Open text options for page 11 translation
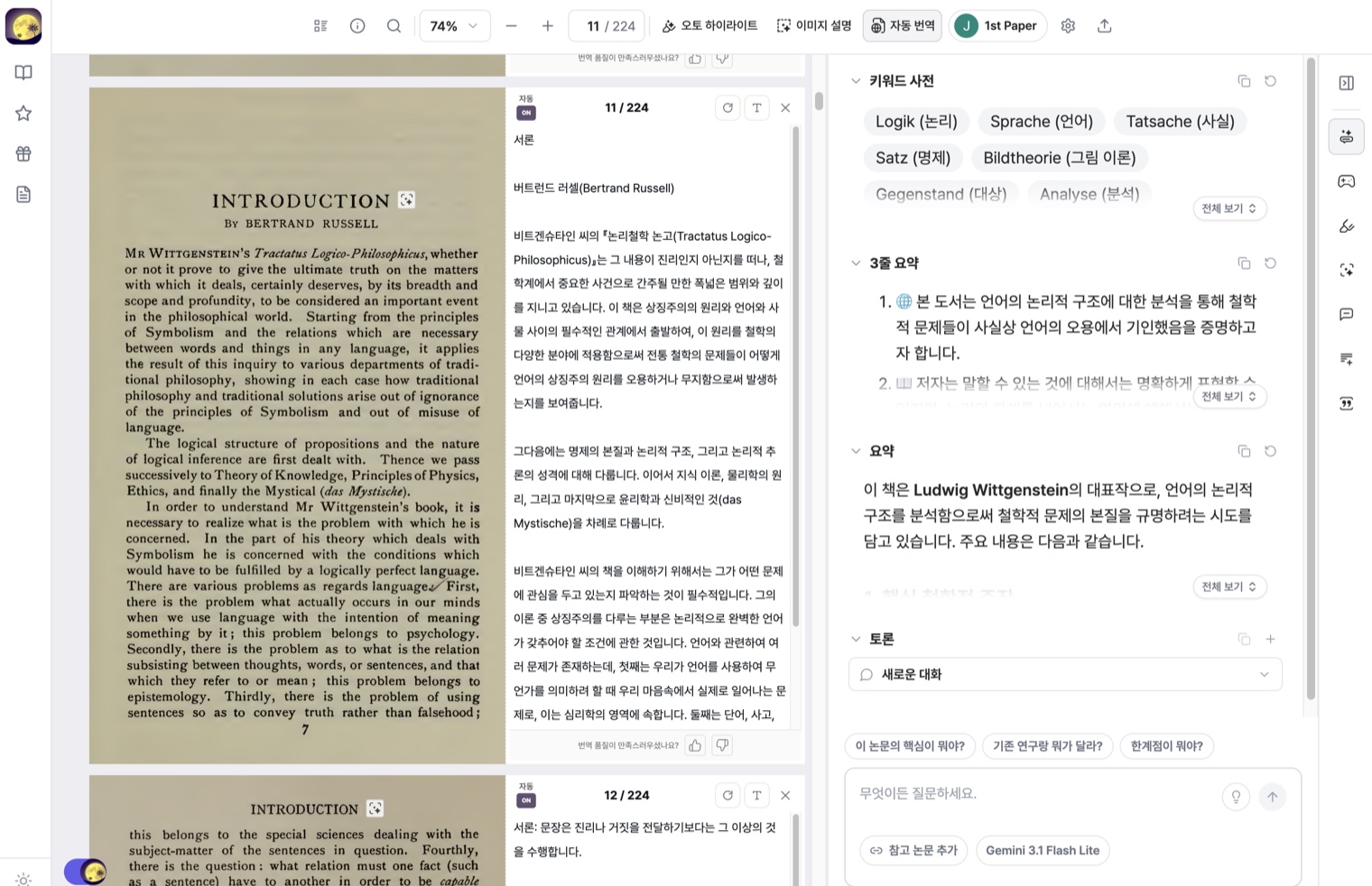 (x=756, y=108)
